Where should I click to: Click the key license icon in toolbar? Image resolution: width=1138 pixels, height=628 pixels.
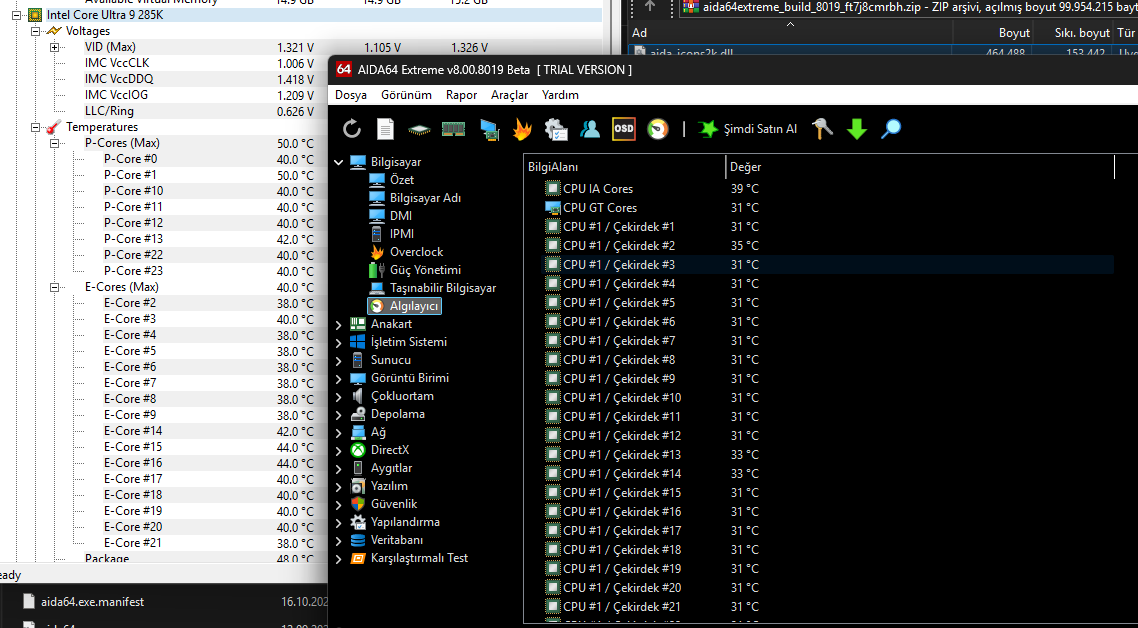click(x=822, y=129)
